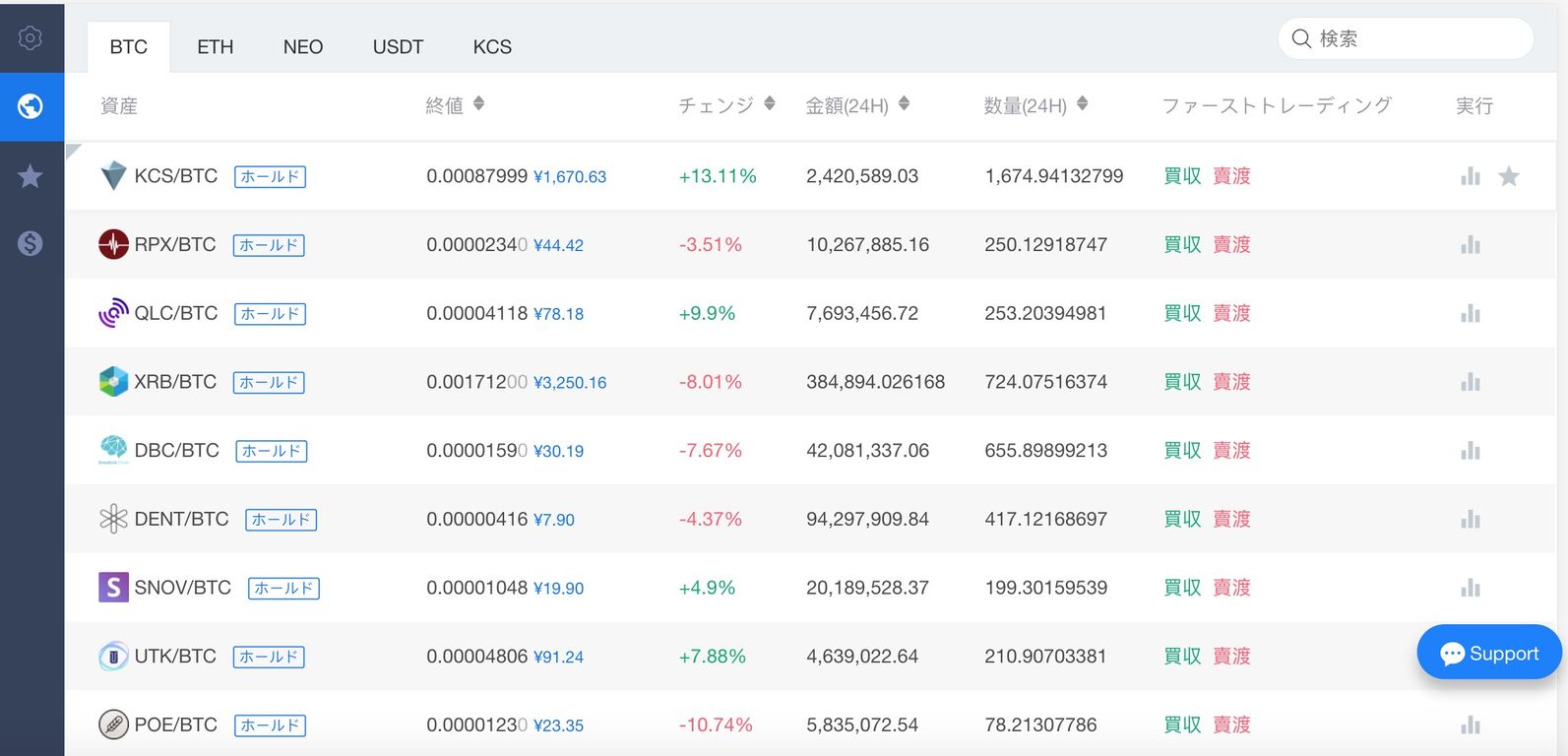Open the chart icon for XRB/BTC
The image size is (1568, 756).
click(x=1471, y=382)
